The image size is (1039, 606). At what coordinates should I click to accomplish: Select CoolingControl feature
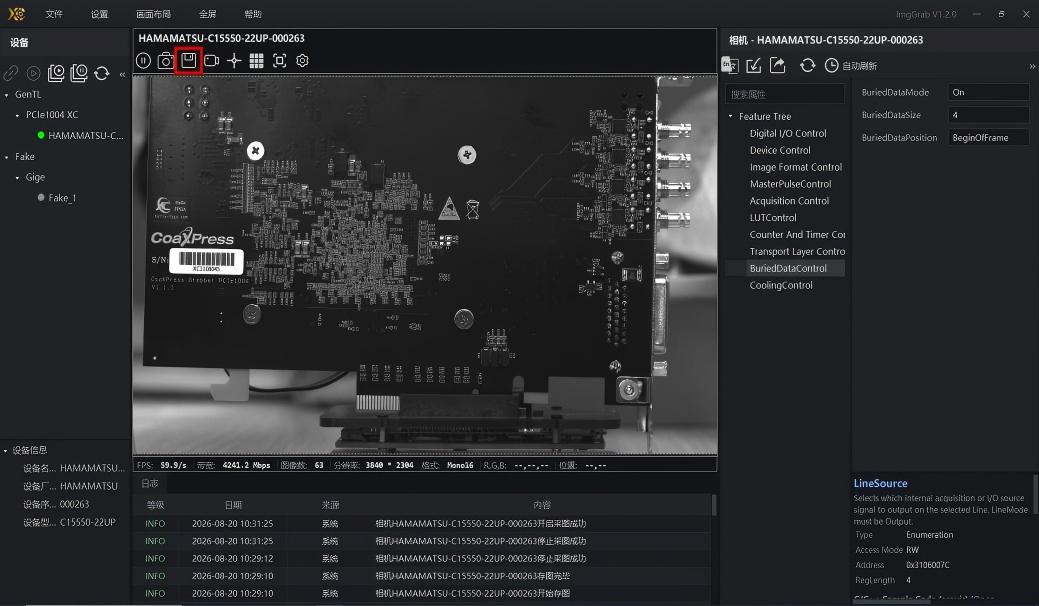tap(781, 285)
